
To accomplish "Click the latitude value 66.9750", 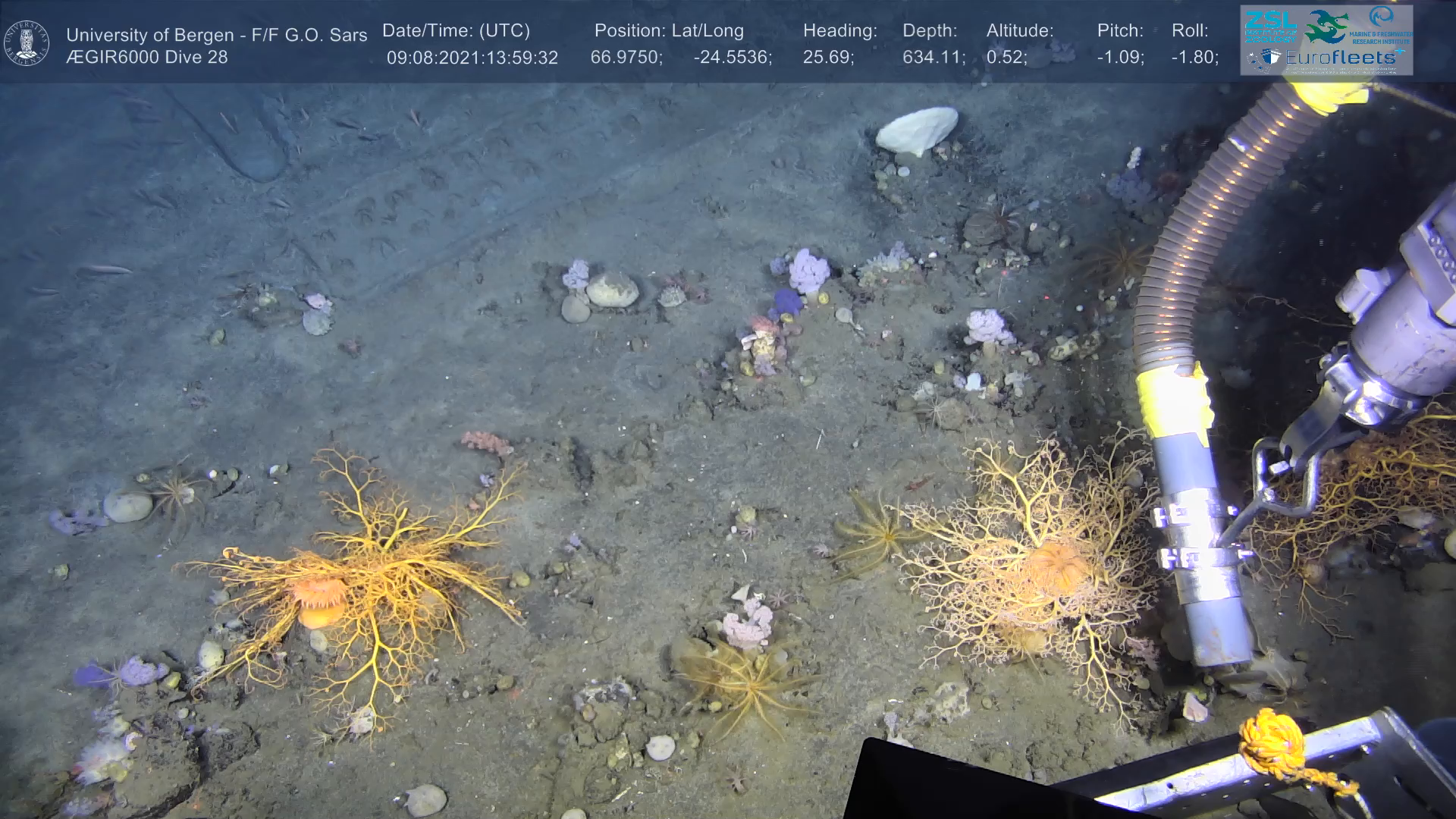I will click(626, 58).
